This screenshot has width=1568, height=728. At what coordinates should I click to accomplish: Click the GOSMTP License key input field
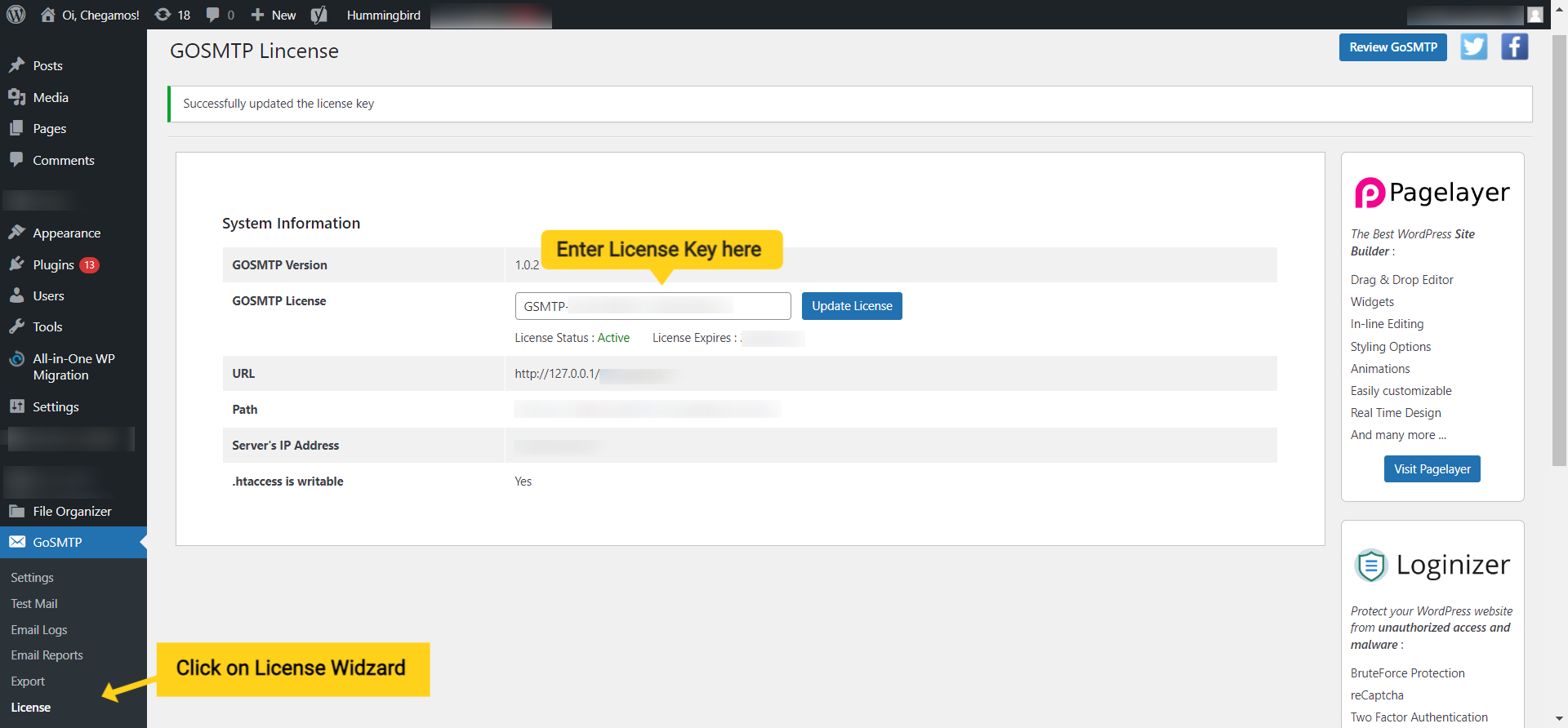(653, 306)
